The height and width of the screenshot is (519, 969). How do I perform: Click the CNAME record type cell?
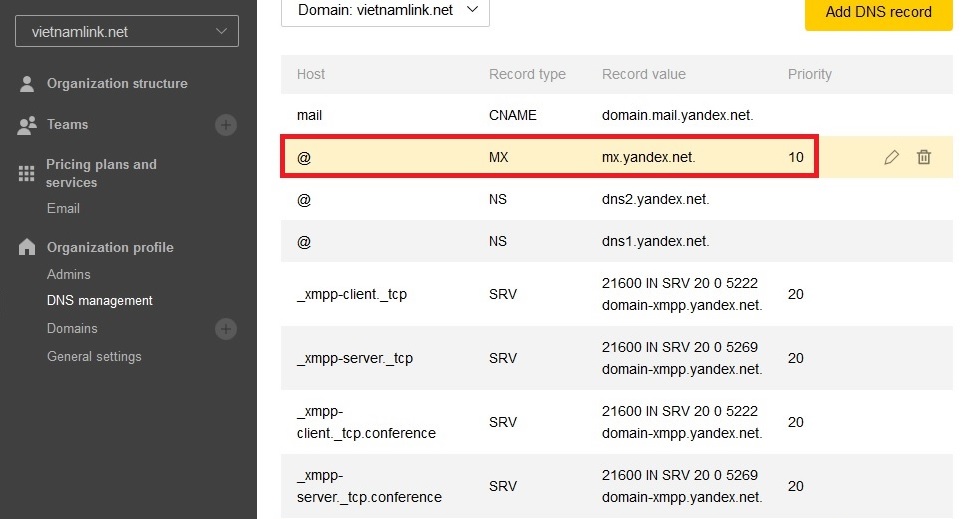[x=512, y=115]
